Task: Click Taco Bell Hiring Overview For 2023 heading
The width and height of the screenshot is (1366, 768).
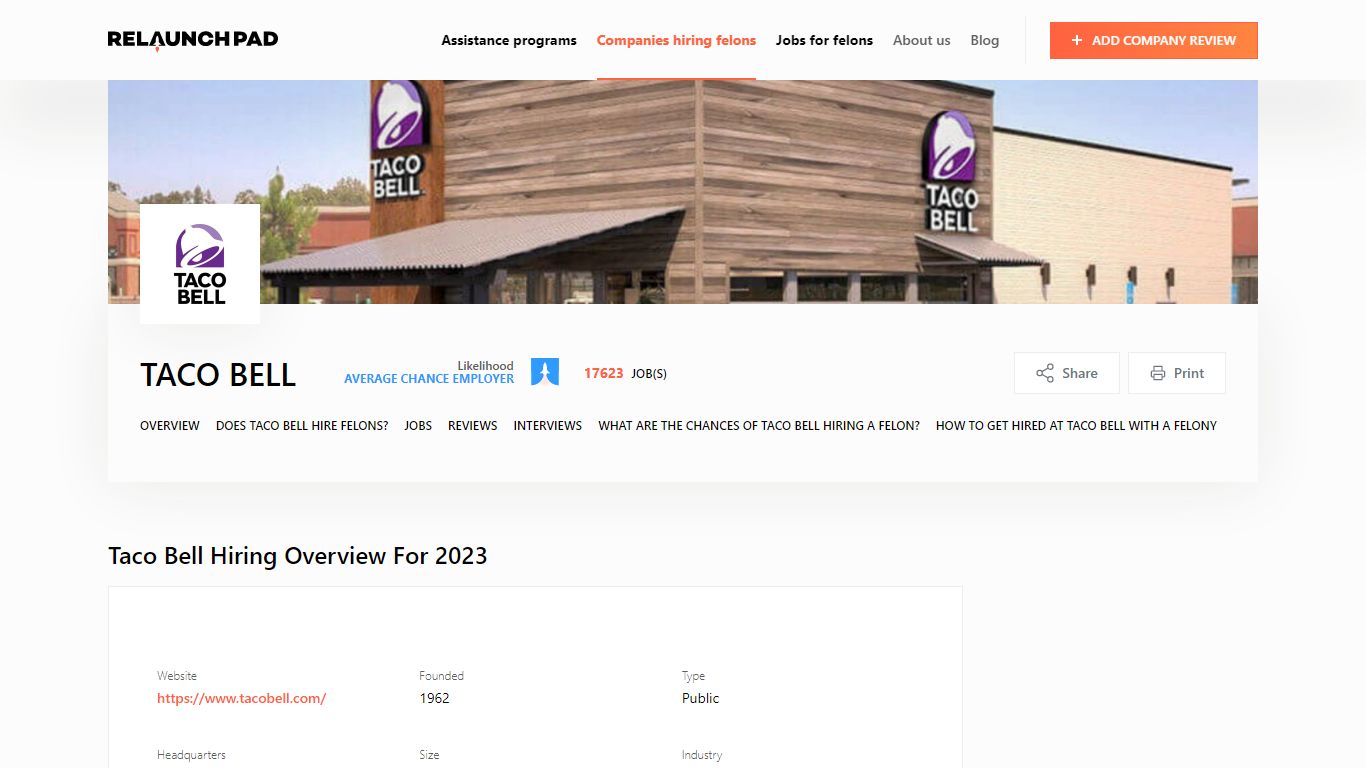Action: (x=298, y=556)
